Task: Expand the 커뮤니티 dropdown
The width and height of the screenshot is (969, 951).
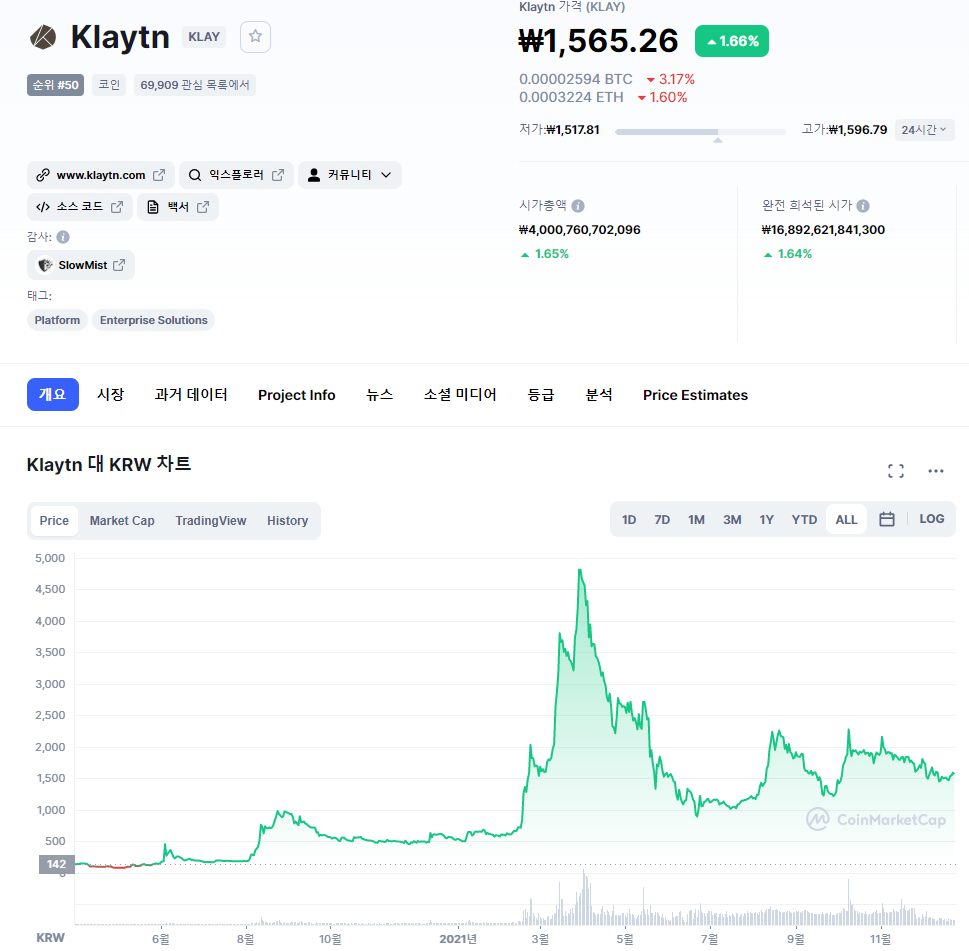Action: point(386,175)
